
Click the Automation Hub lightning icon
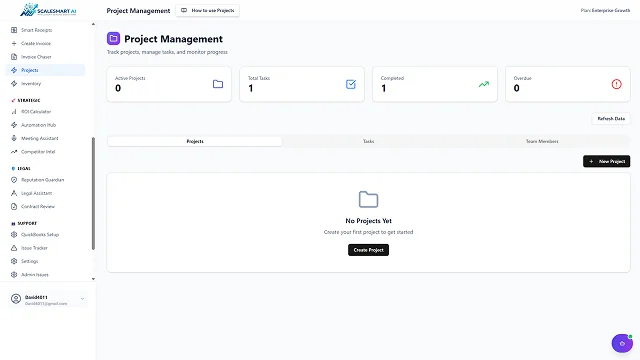14,125
